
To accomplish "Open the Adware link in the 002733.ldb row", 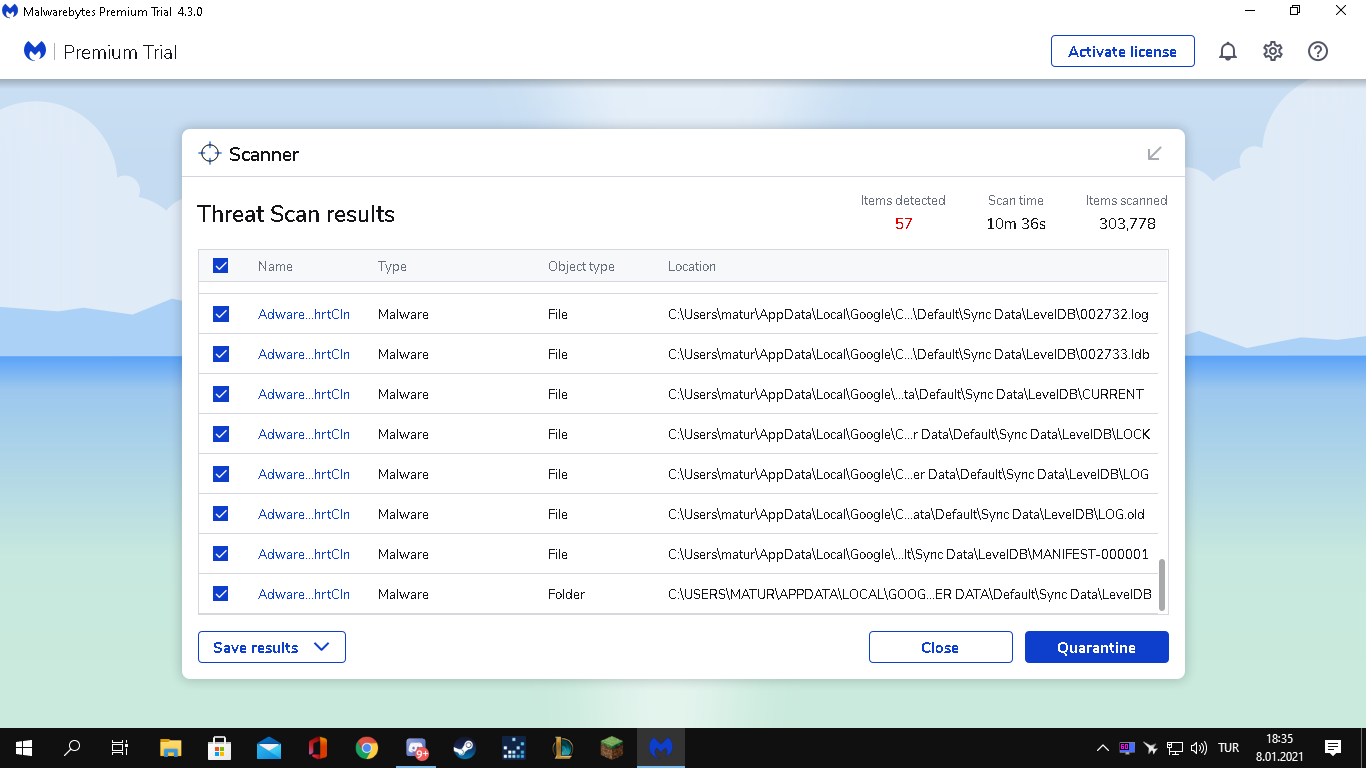I will coord(304,354).
